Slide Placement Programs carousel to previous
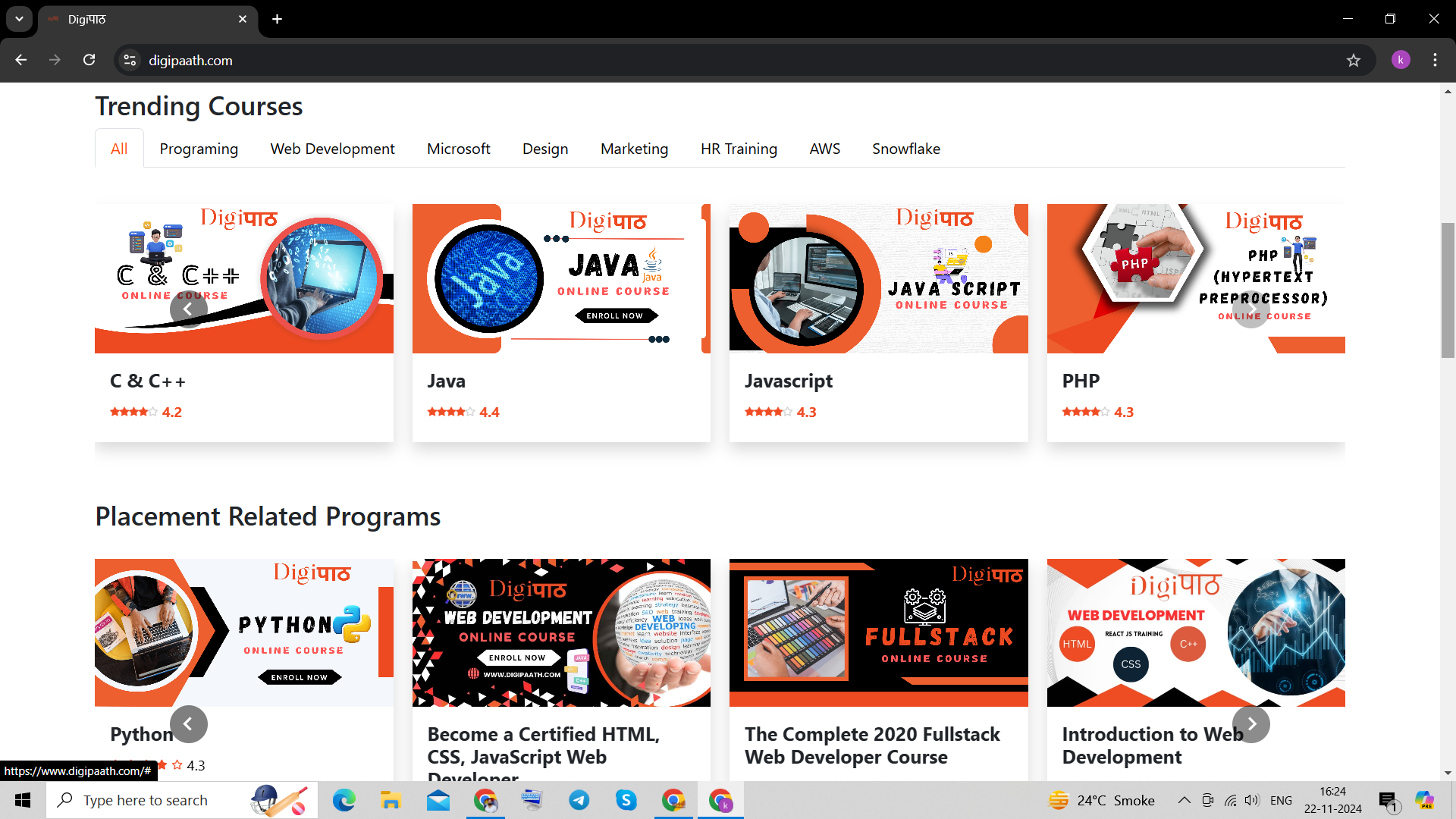This screenshot has height=819, width=1456. pos(188,724)
